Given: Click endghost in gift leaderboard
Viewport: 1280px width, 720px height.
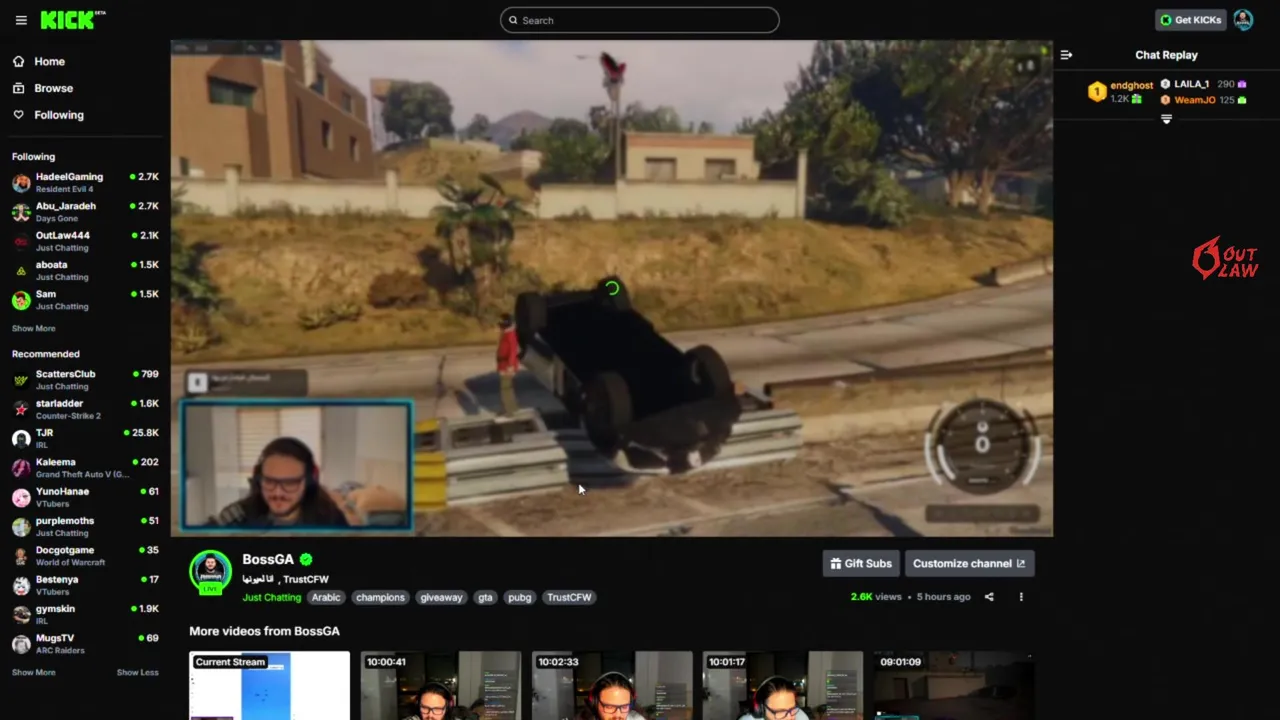Looking at the screenshot, I should (x=1131, y=86).
